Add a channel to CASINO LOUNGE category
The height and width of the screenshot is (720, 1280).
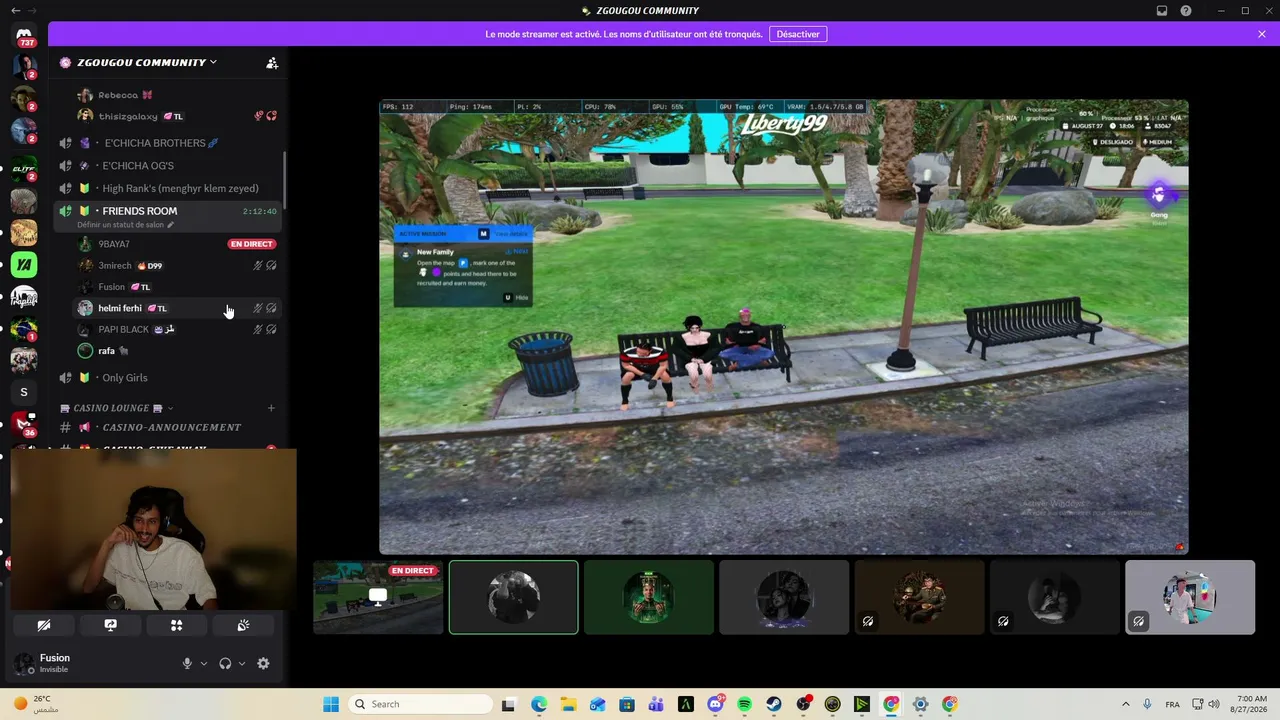pos(271,408)
